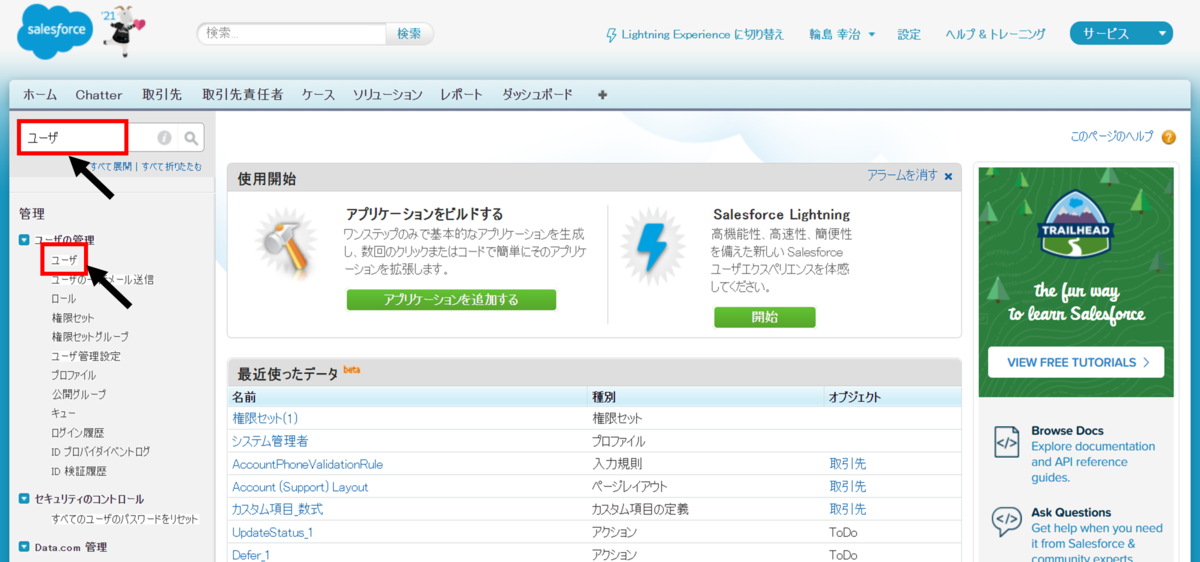
Task: Open the レポート tab
Action: pyautogui.click(x=461, y=95)
